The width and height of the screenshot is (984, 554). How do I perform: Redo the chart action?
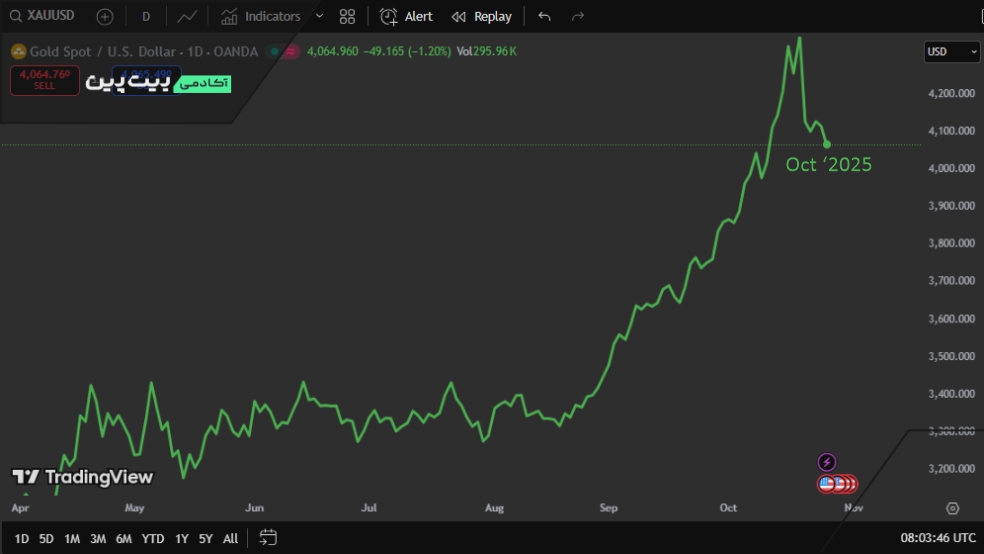point(577,17)
